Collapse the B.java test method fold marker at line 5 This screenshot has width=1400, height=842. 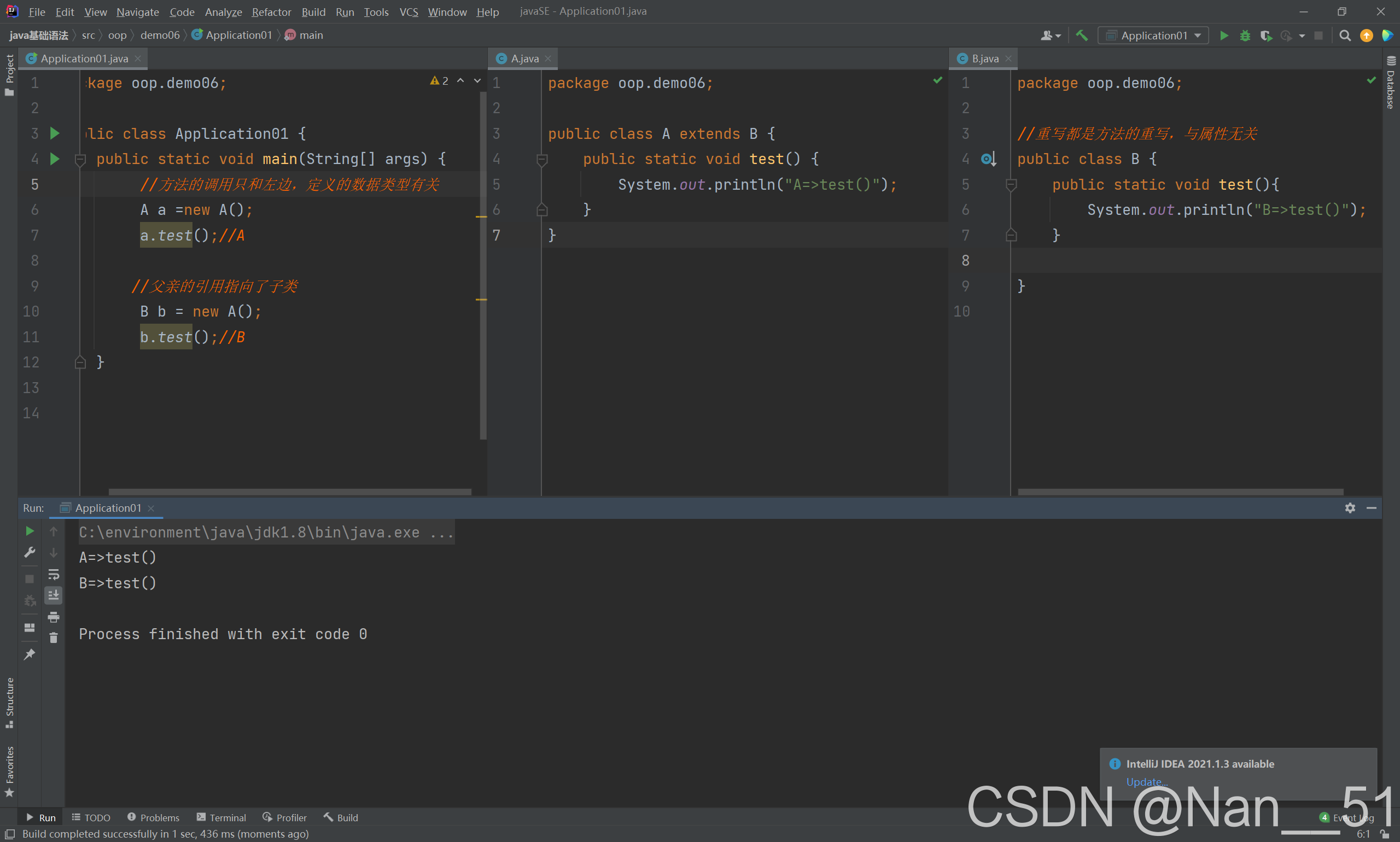(x=1011, y=185)
